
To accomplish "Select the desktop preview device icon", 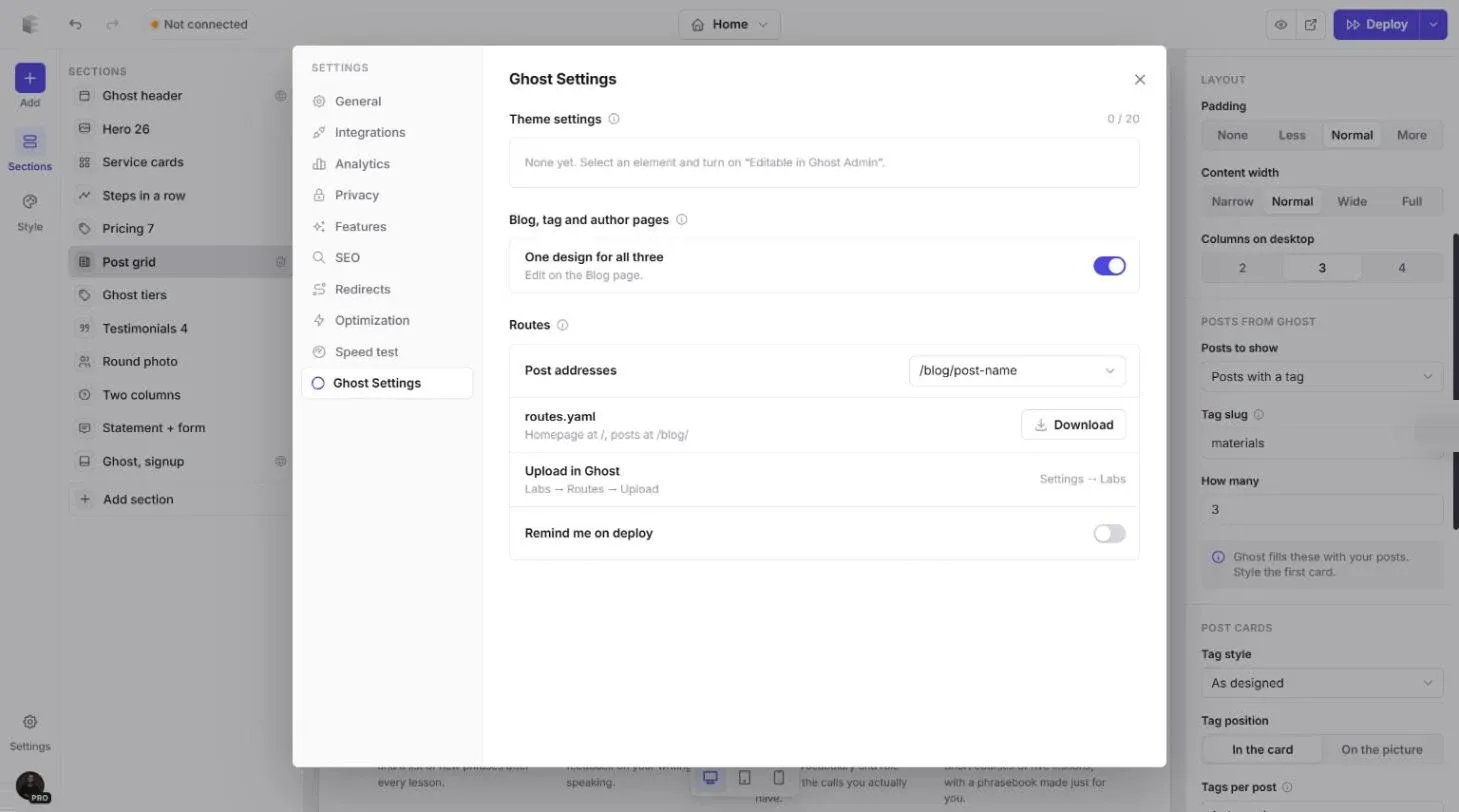I will pyautogui.click(x=710, y=777).
